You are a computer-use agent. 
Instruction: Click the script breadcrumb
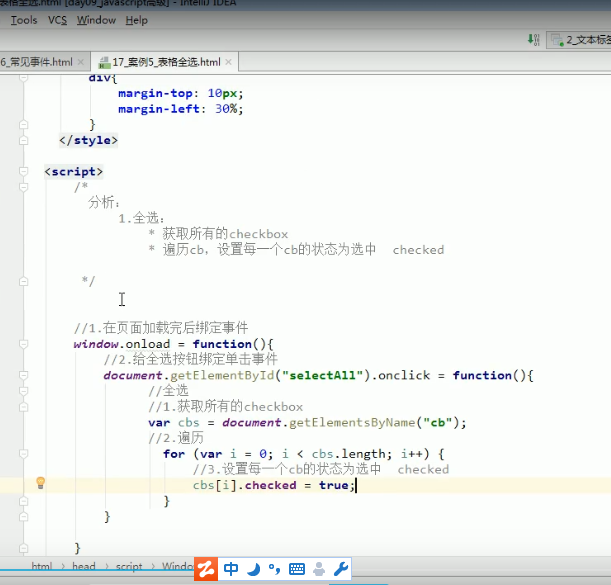[129, 566]
